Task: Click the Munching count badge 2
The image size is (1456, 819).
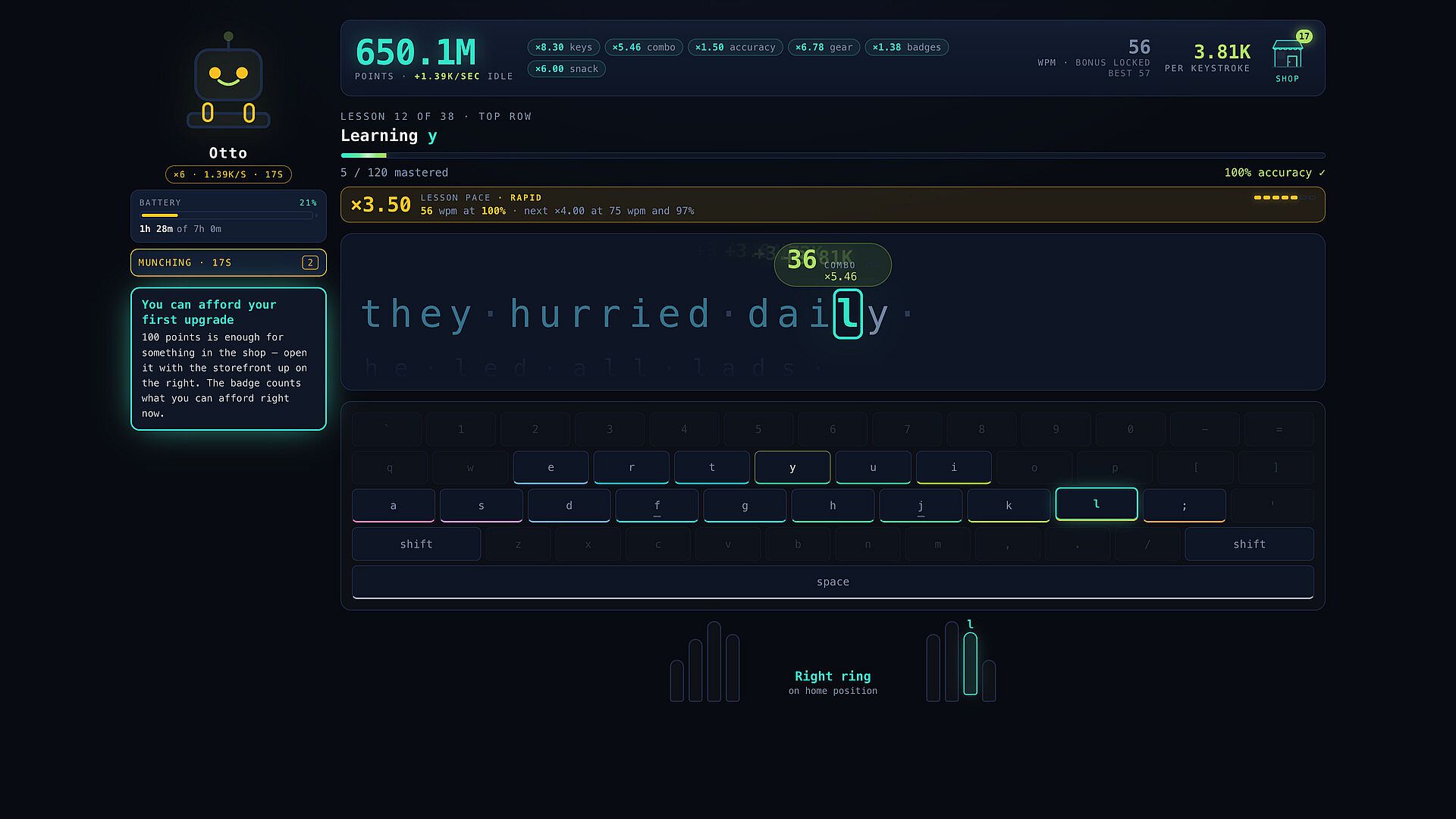Action: (x=309, y=262)
